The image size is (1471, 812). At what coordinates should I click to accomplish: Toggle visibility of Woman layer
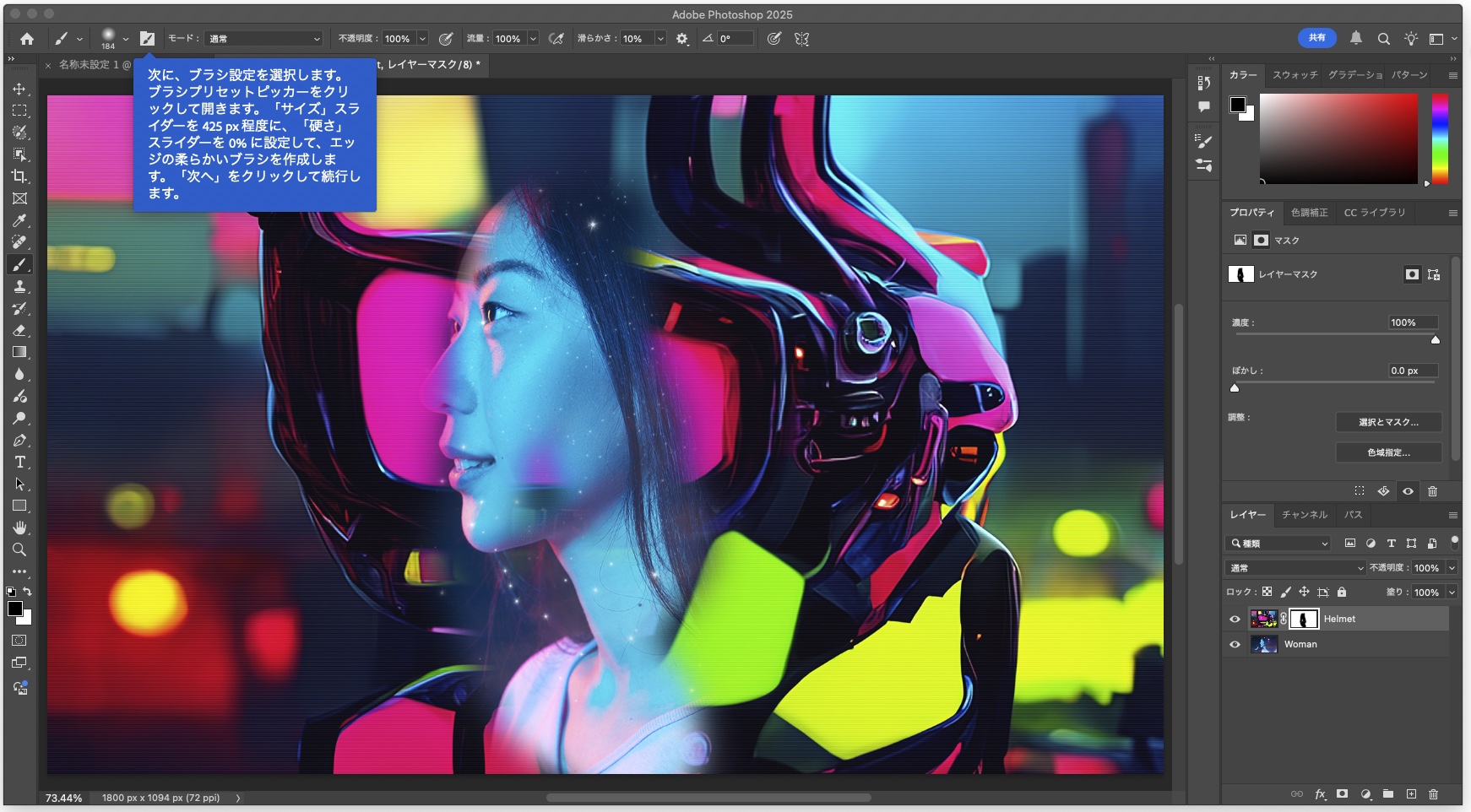(1235, 645)
